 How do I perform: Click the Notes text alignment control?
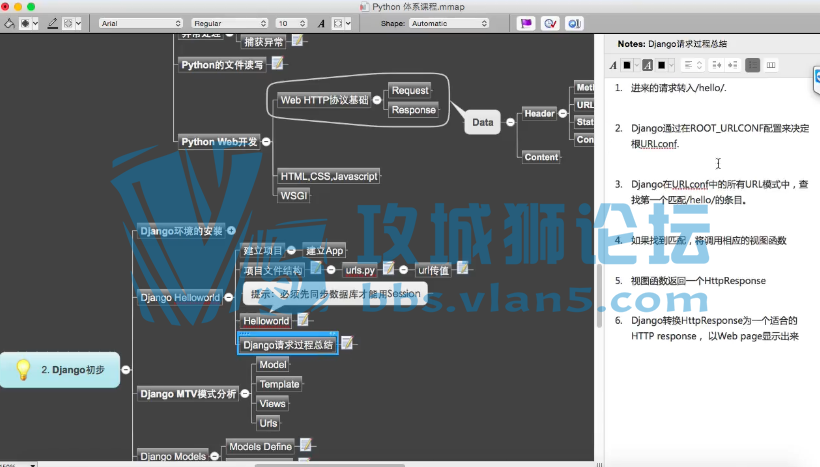click(693, 65)
